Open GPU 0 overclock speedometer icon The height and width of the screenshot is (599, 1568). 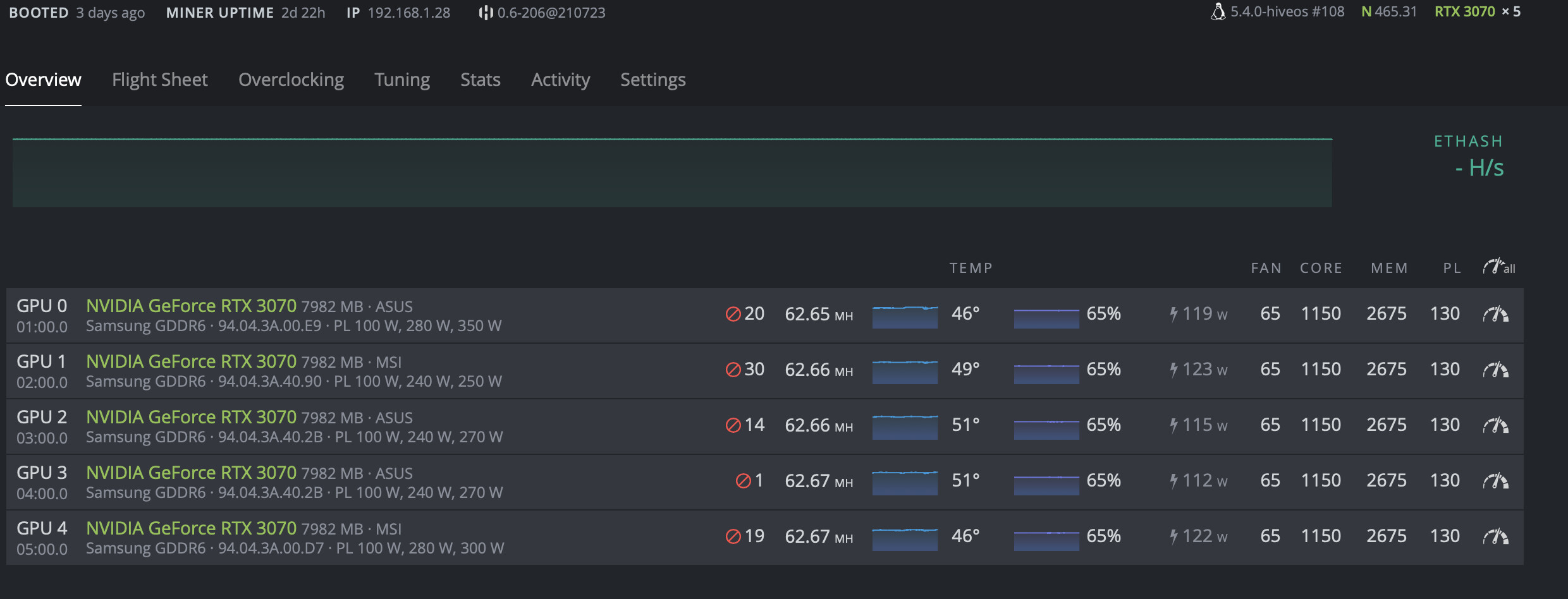pyautogui.click(x=1495, y=314)
